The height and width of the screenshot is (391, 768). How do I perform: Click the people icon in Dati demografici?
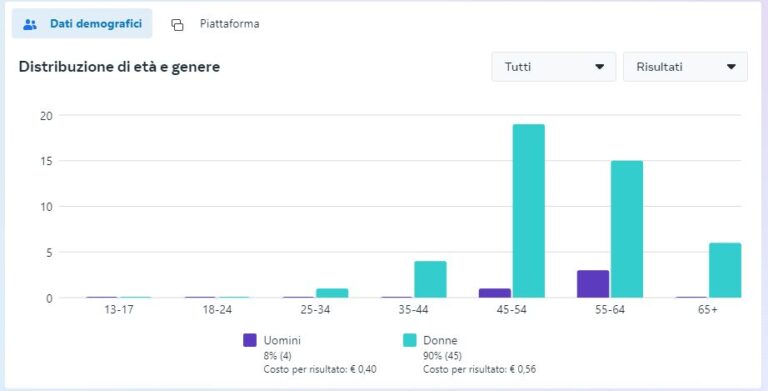(30, 24)
